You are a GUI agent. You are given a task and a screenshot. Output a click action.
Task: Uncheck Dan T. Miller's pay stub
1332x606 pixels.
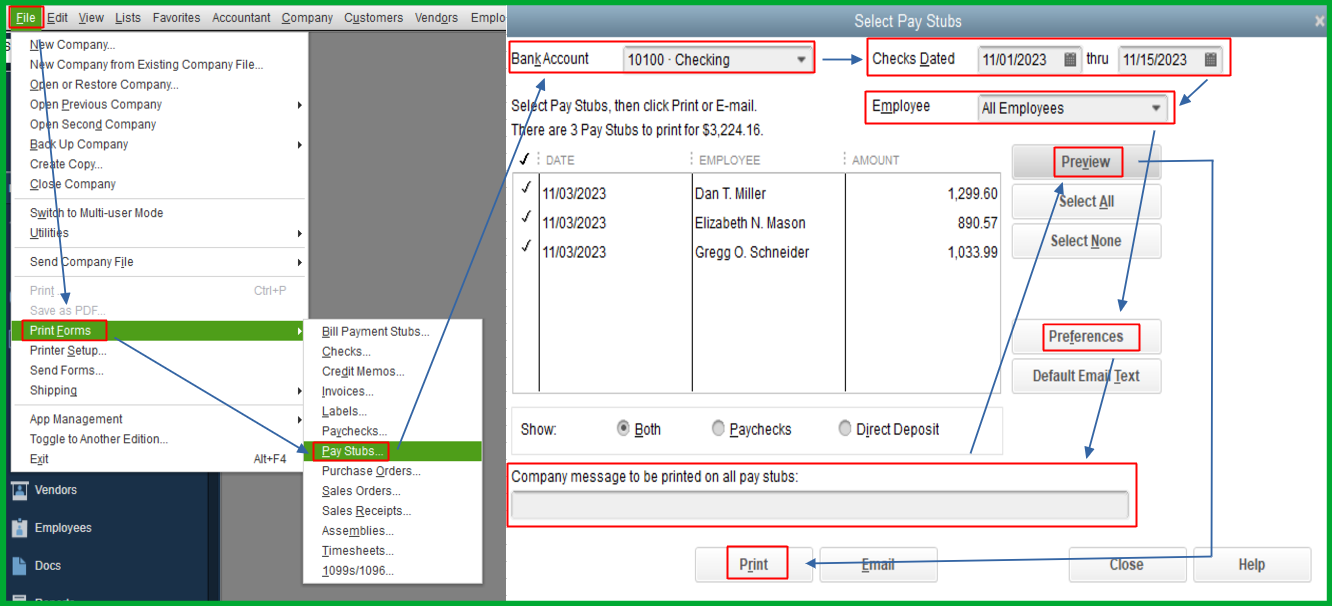(527, 192)
